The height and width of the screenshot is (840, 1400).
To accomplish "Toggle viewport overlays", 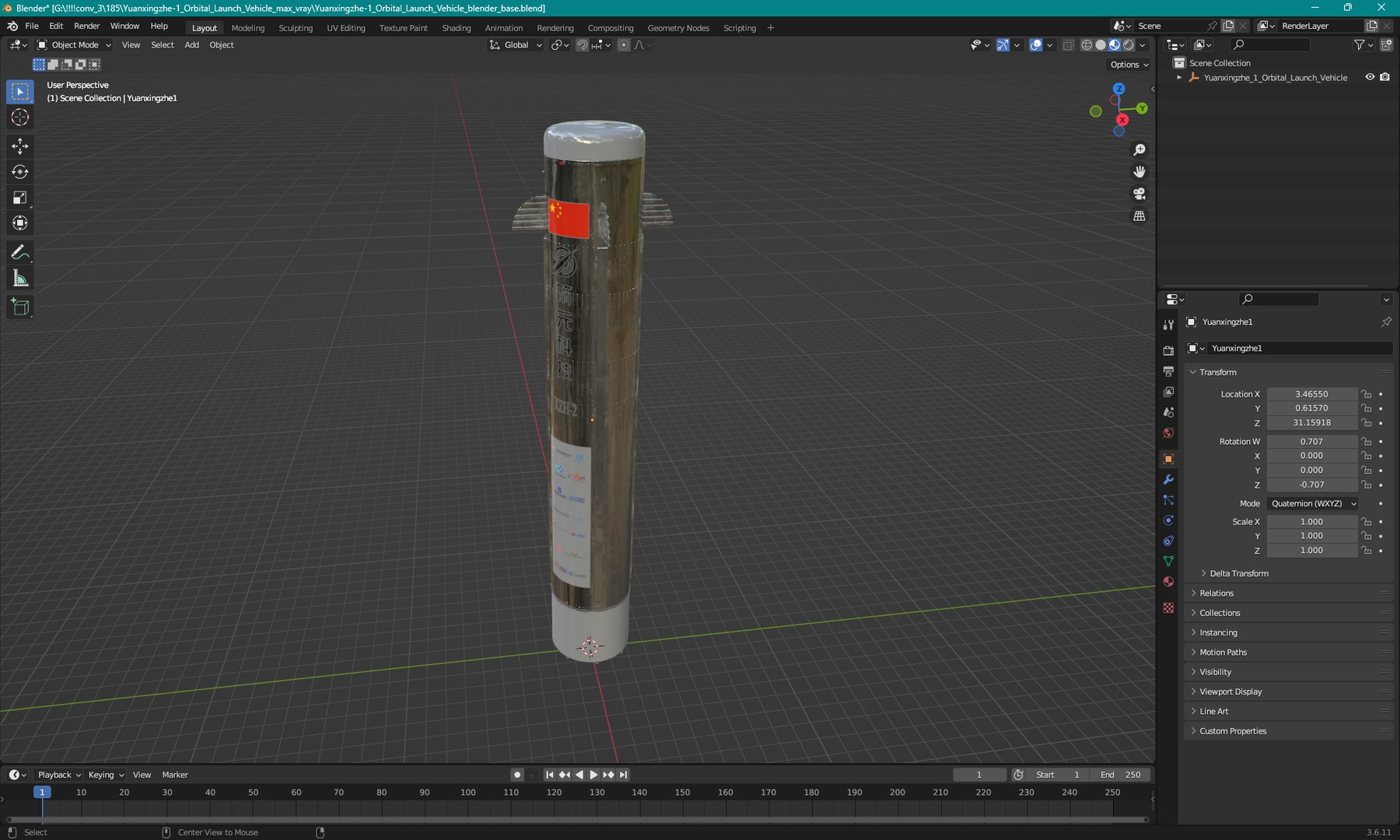I will (x=1035, y=45).
